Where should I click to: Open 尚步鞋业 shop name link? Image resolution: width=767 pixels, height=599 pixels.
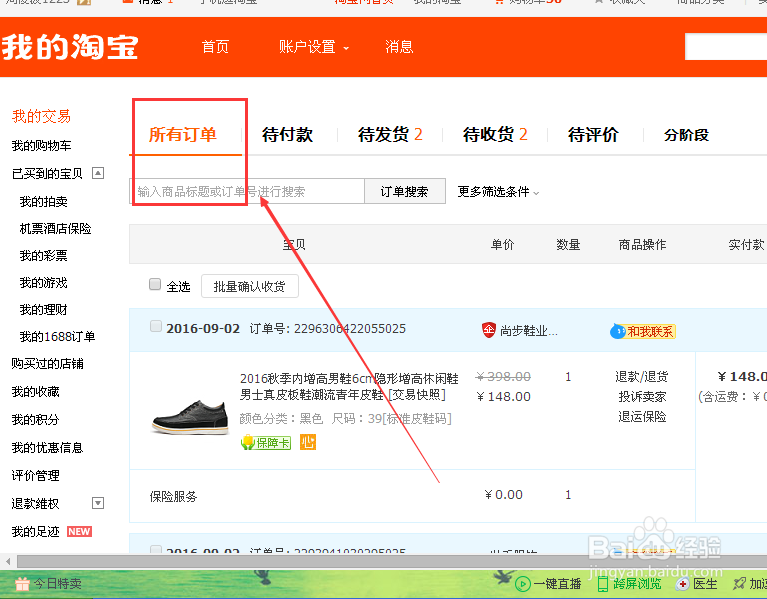point(529,331)
